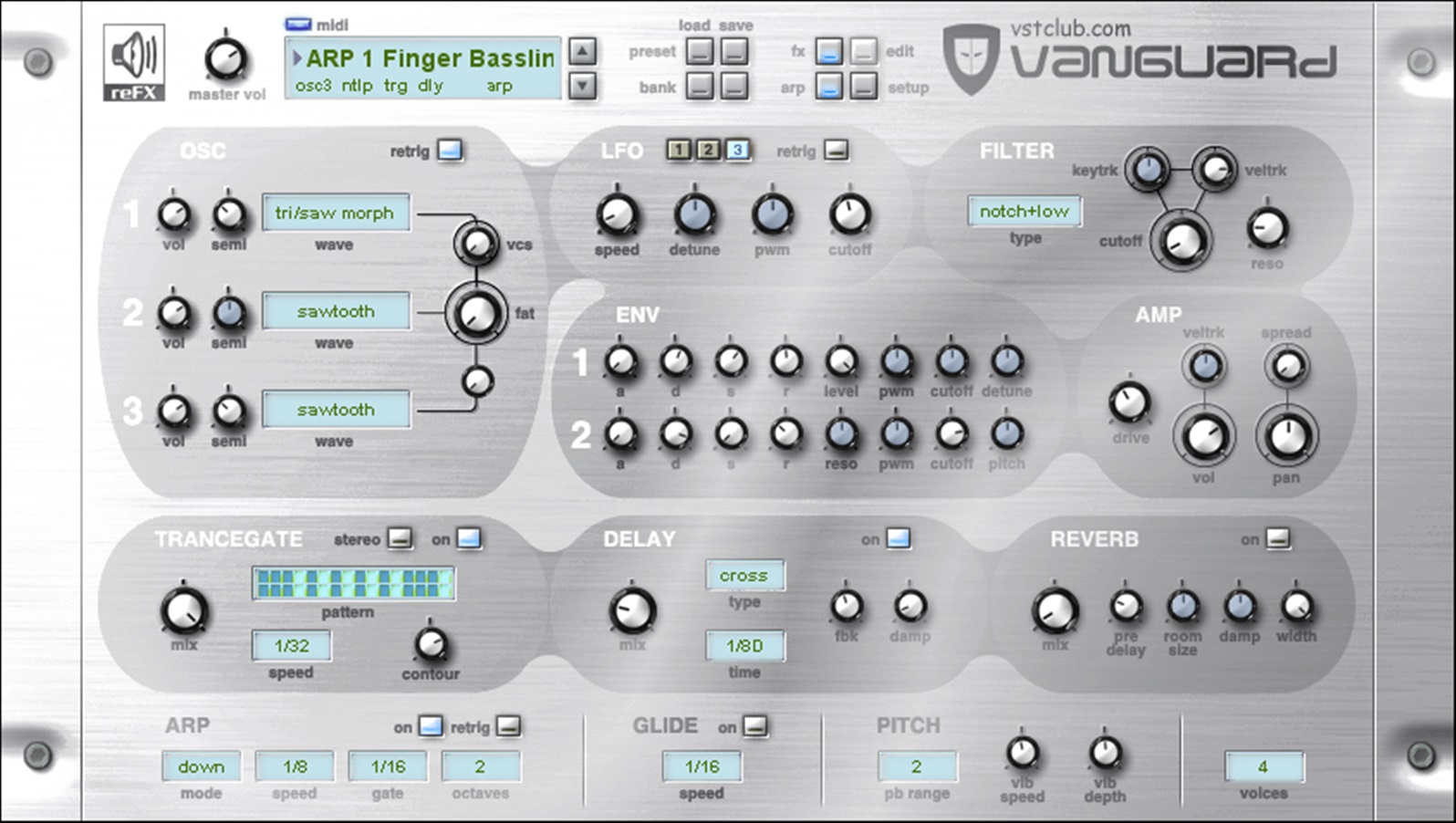1456x823 pixels.
Task: Click oscillator 2 semi knob
Action: point(229,313)
